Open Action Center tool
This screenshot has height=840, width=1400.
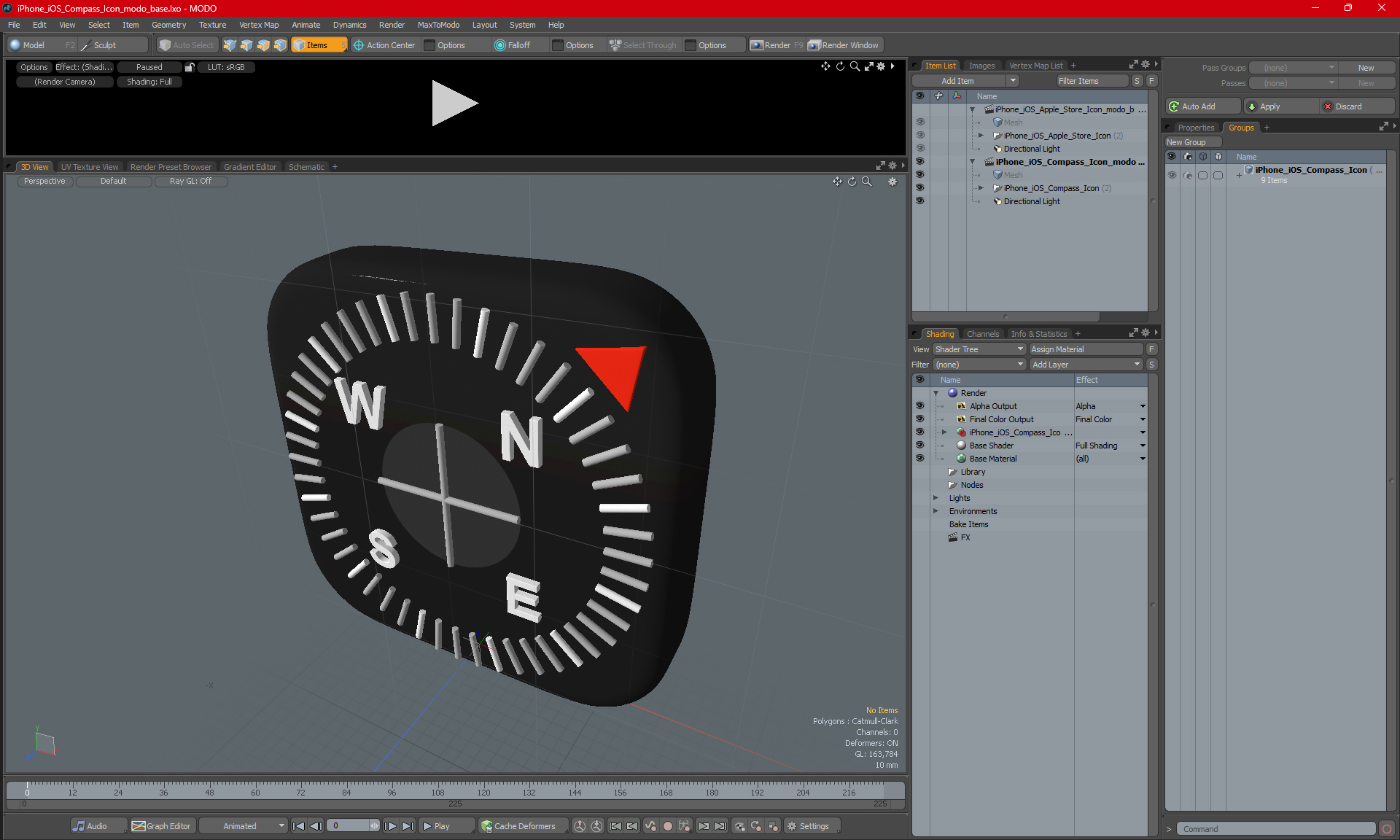[384, 45]
